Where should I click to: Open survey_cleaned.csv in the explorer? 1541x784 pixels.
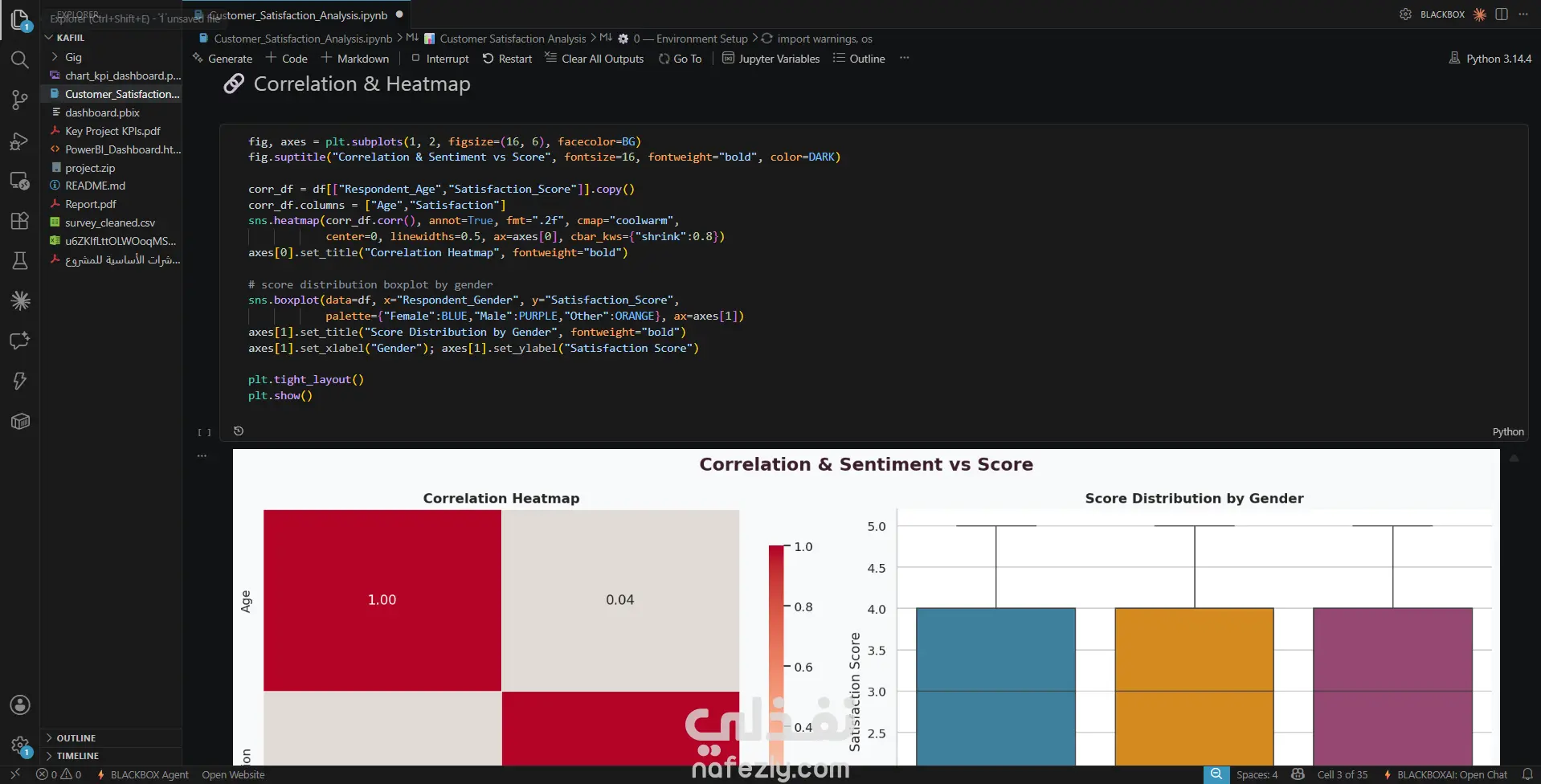click(x=111, y=223)
